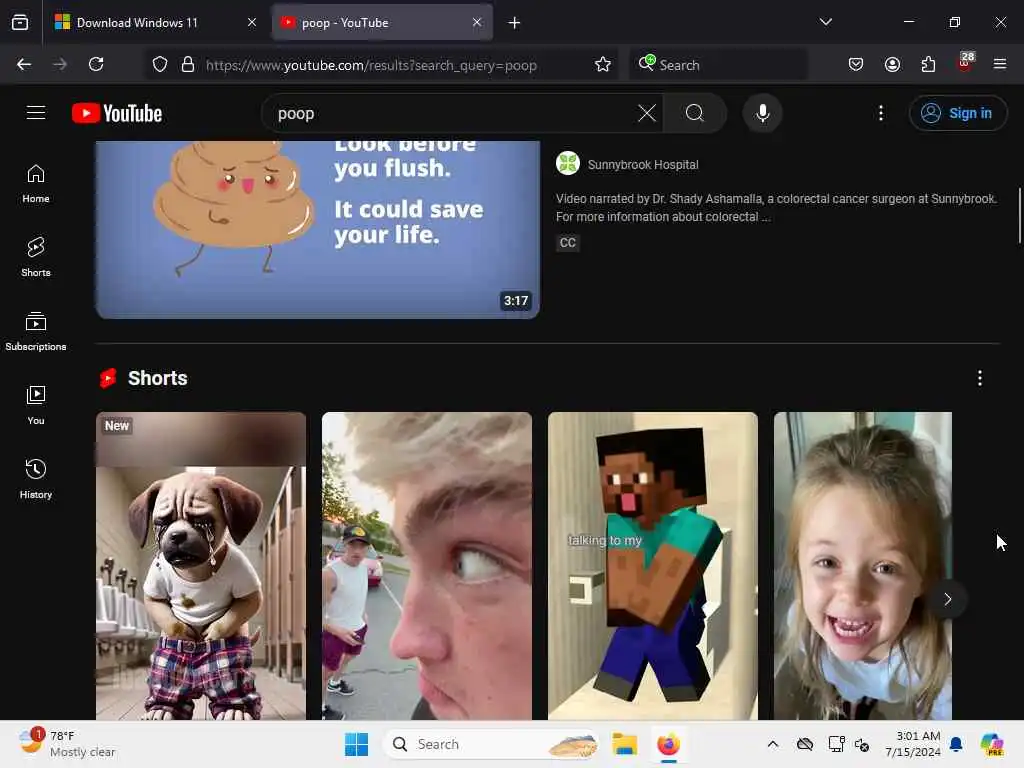This screenshot has height=768, width=1024.
Task: Reload the current page
Action: pyautogui.click(x=96, y=64)
